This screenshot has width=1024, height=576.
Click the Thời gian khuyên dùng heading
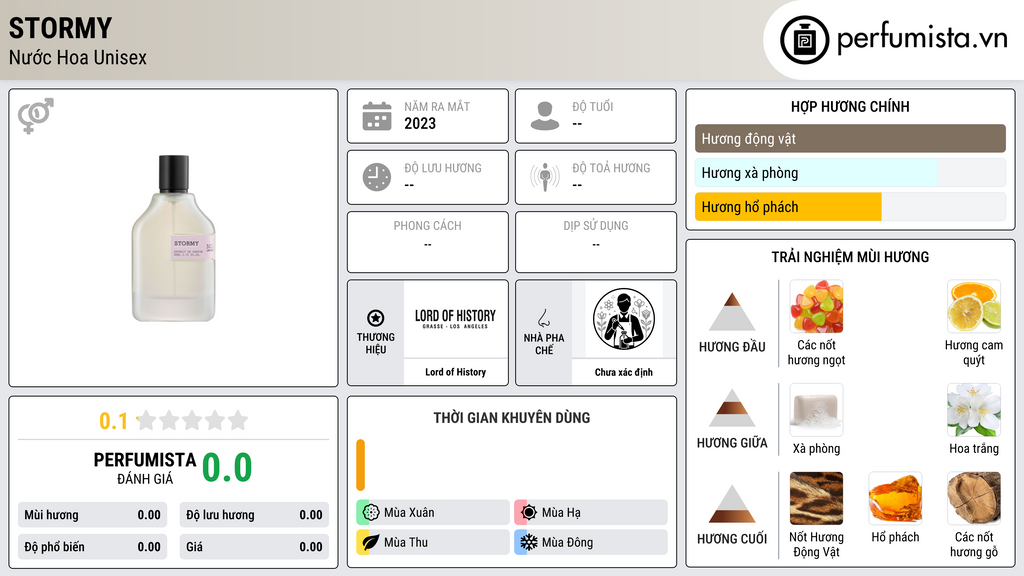tap(512, 417)
